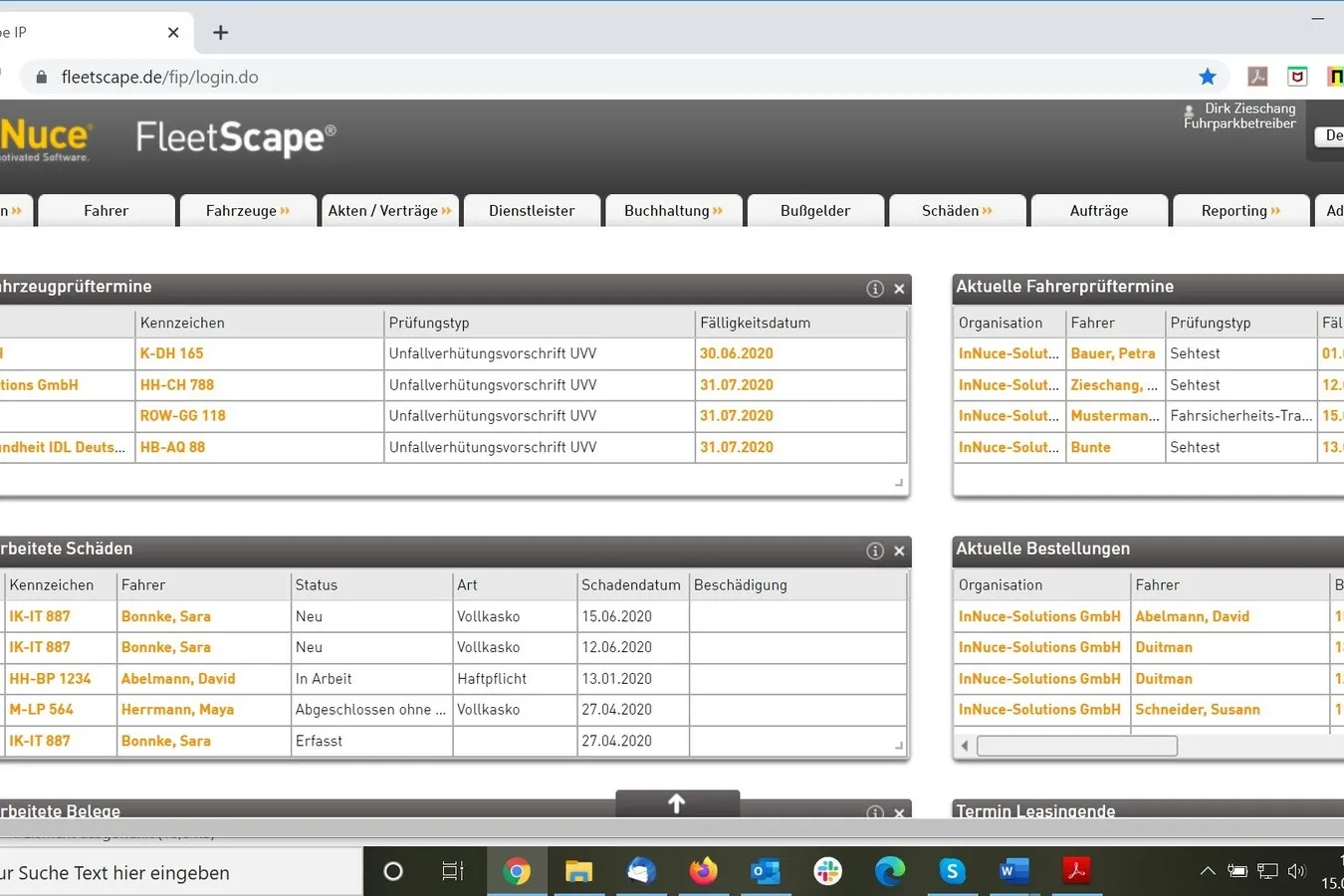Expand the Schäden menu
Screen dimensions: 1344x896
958,211
